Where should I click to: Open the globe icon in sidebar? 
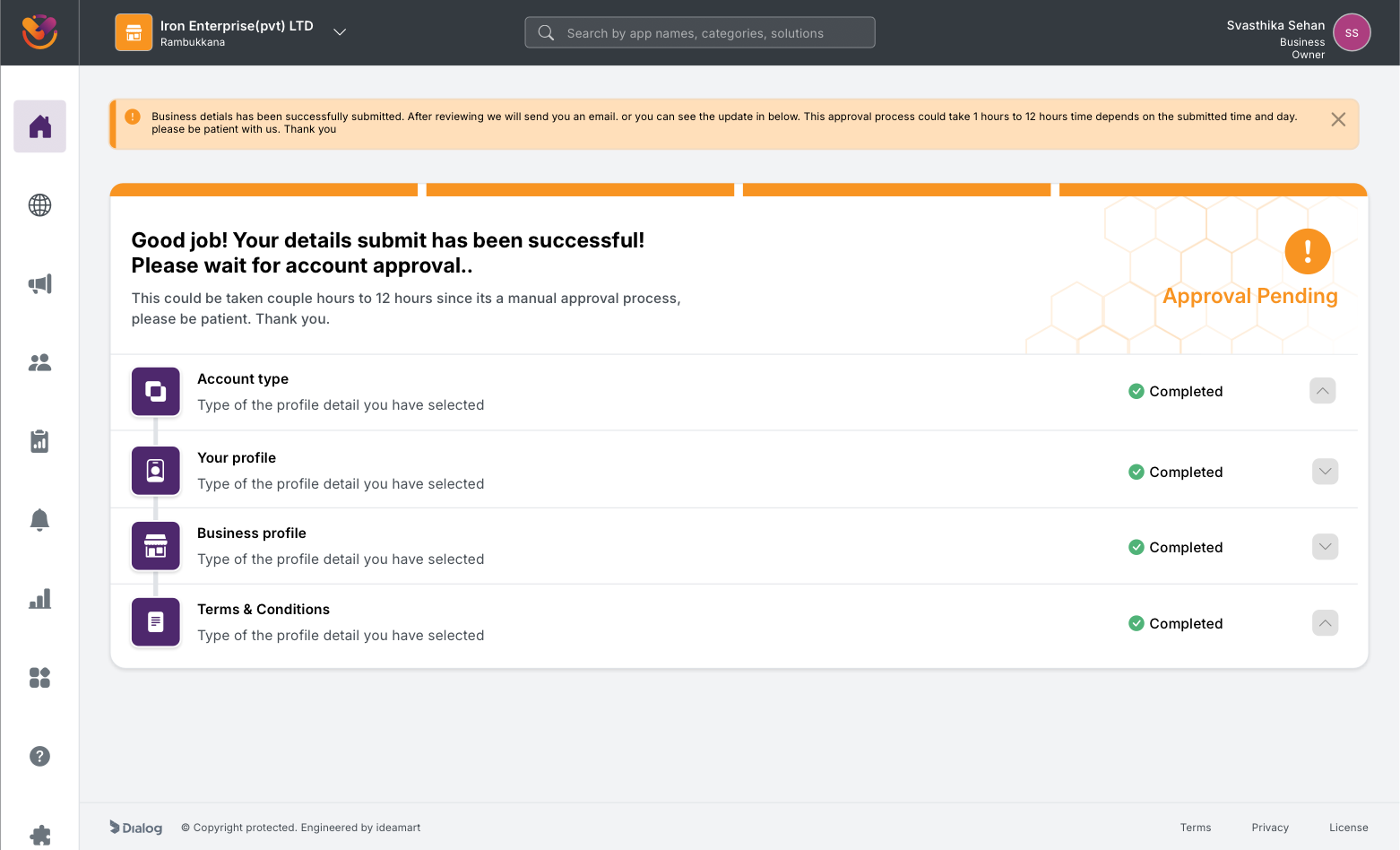pyautogui.click(x=39, y=205)
